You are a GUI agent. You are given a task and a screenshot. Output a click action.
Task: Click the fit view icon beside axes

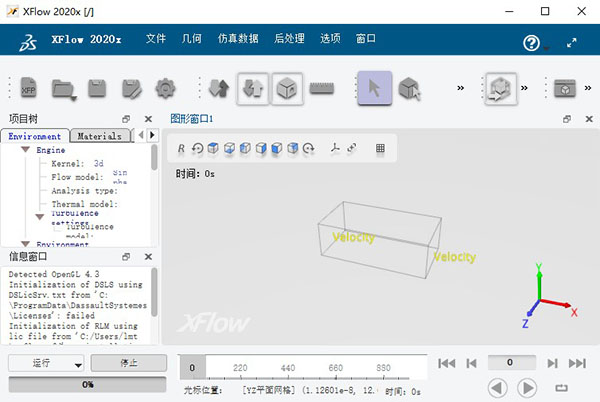tap(352, 148)
